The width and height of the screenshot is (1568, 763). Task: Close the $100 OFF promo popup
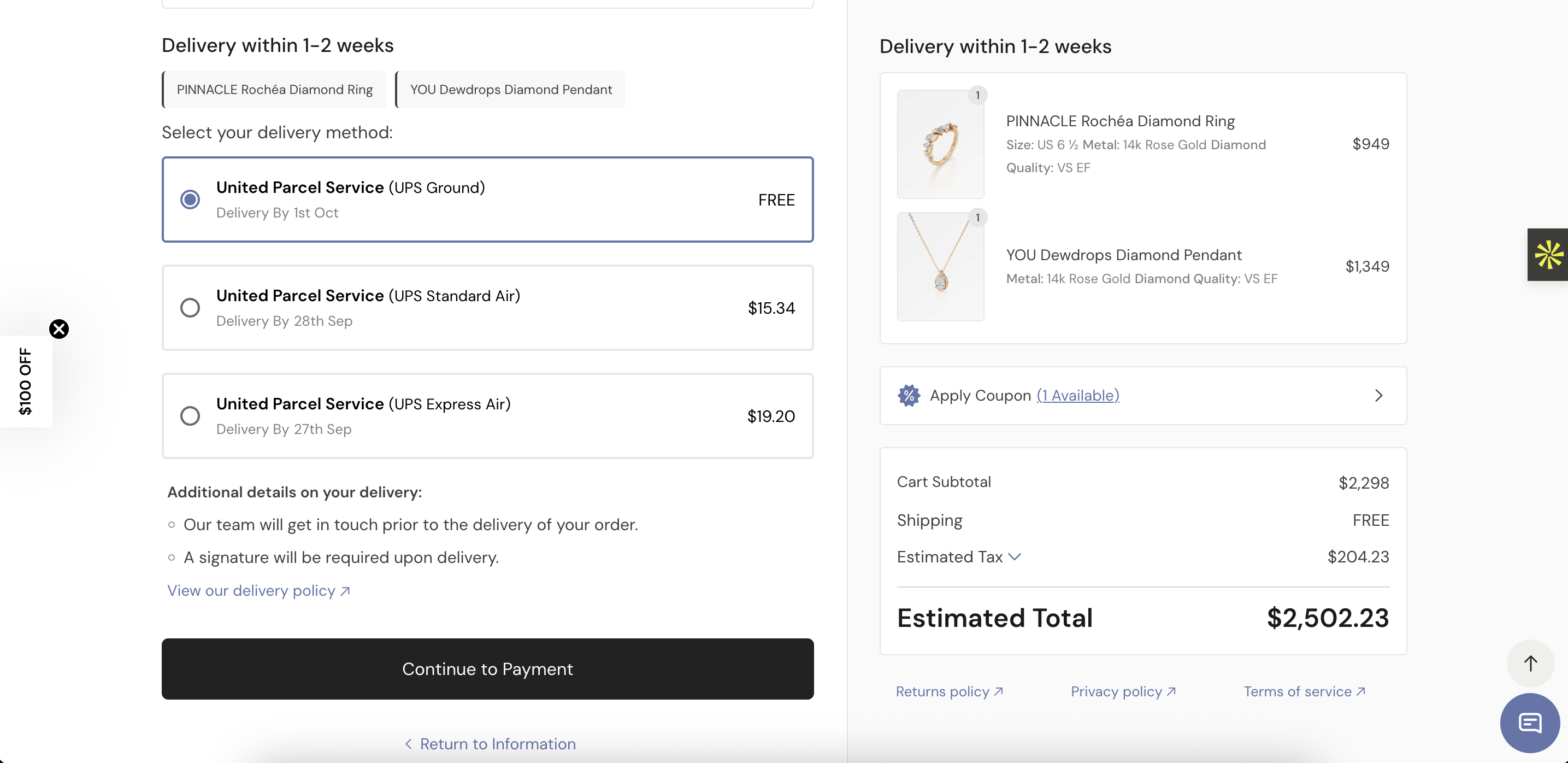click(x=59, y=329)
